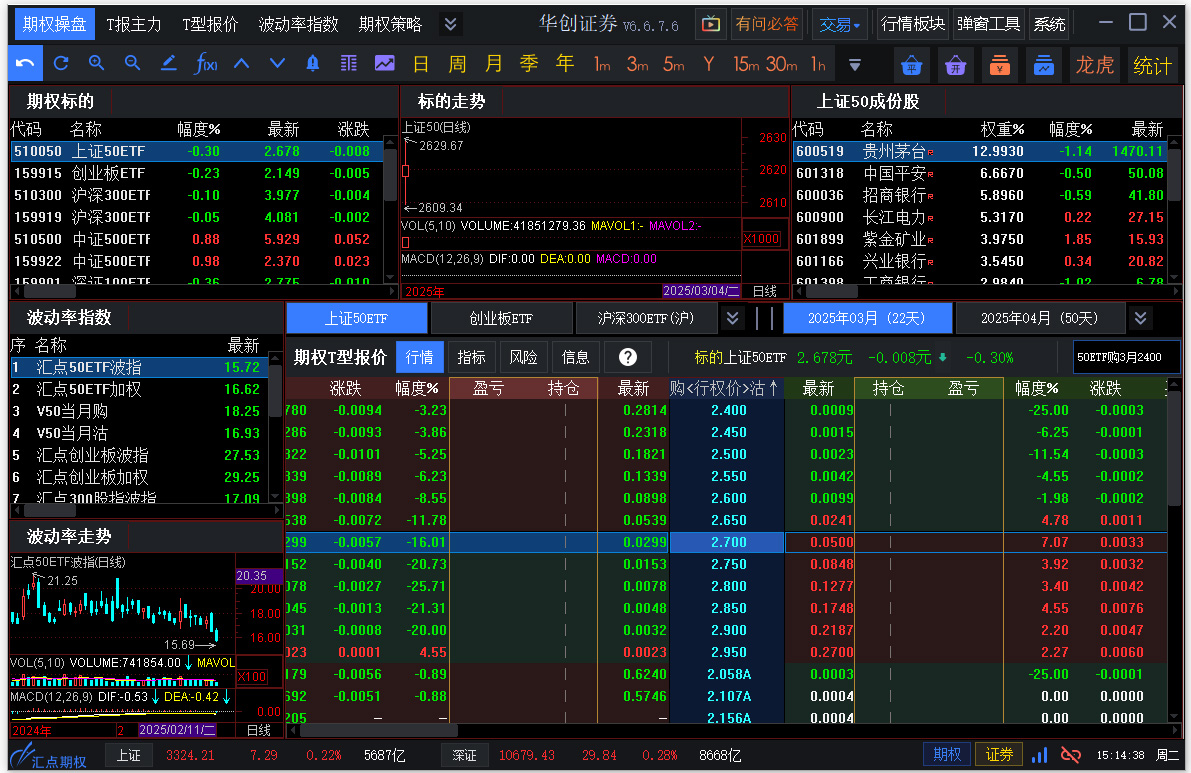Open the T报主力 menu
The image size is (1191, 773).
tap(134, 24)
